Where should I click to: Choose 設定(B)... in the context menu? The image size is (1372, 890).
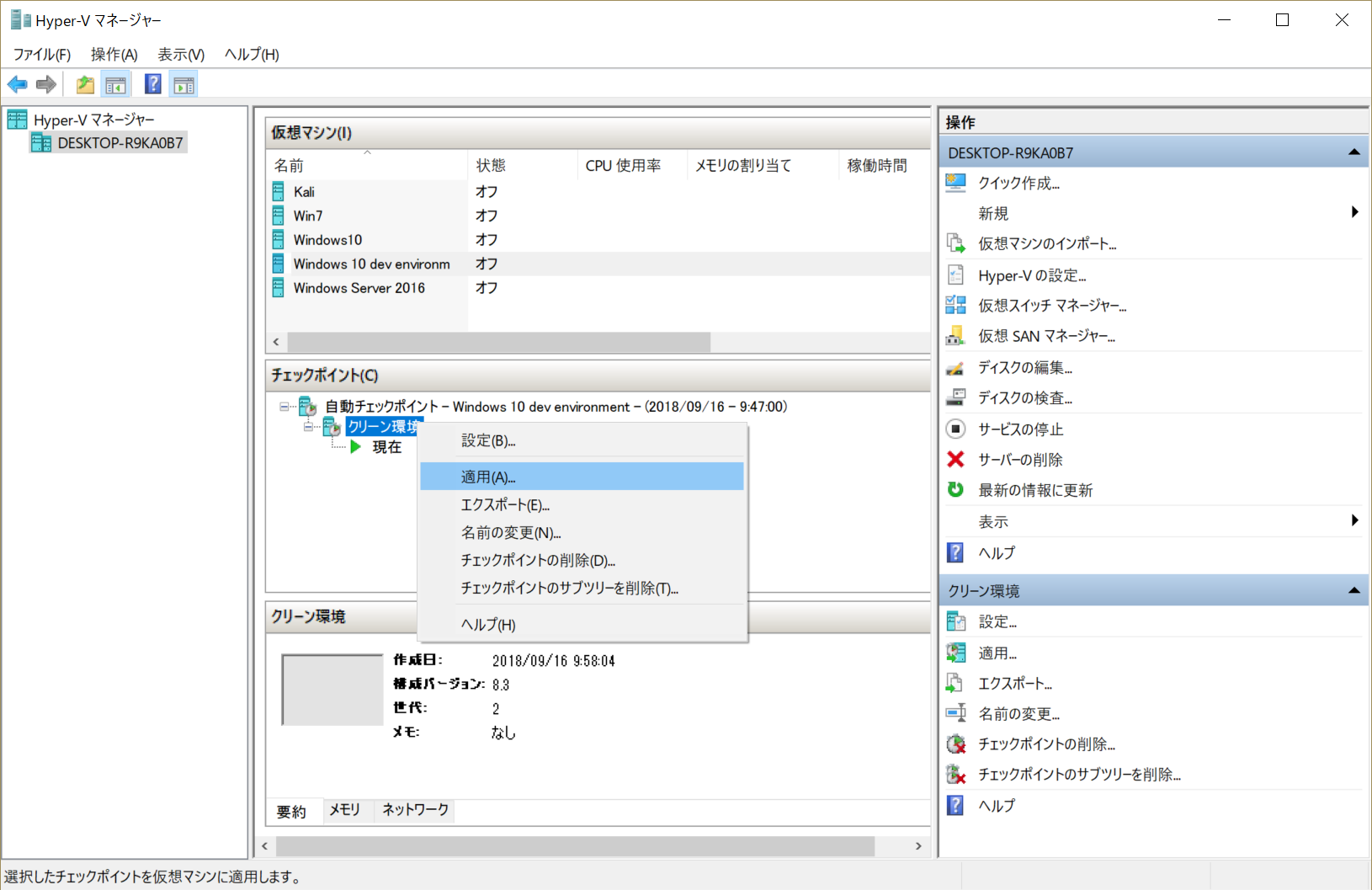[582, 440]
